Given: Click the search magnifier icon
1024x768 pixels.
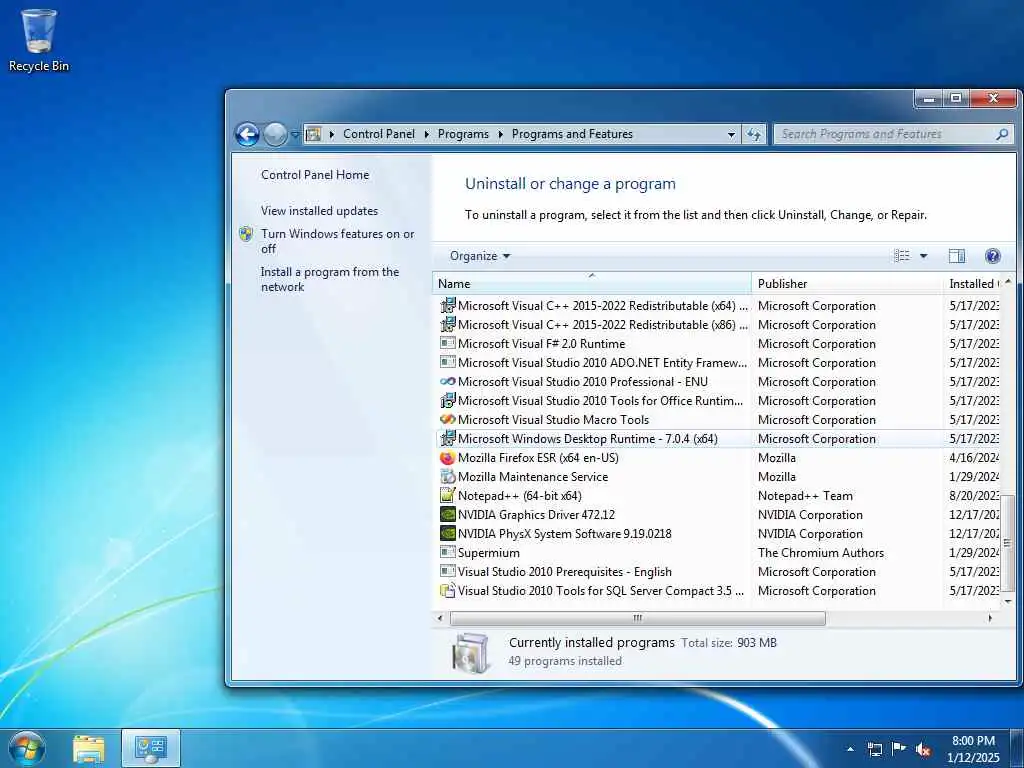Looking at the screenshot, I should click(1002, 134).
